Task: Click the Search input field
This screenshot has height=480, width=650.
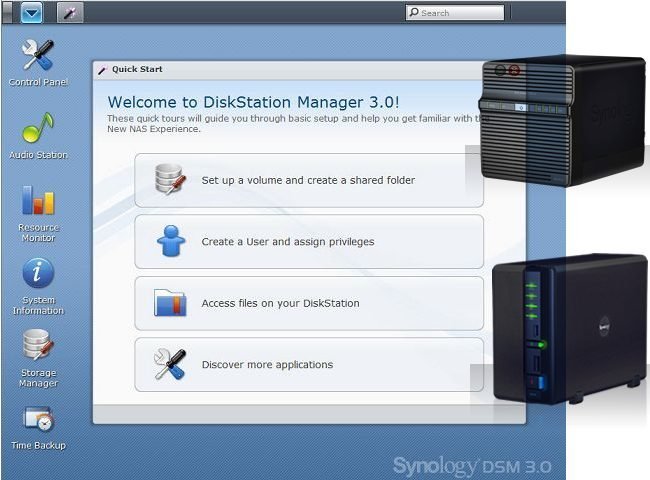Action: (455, 12)
